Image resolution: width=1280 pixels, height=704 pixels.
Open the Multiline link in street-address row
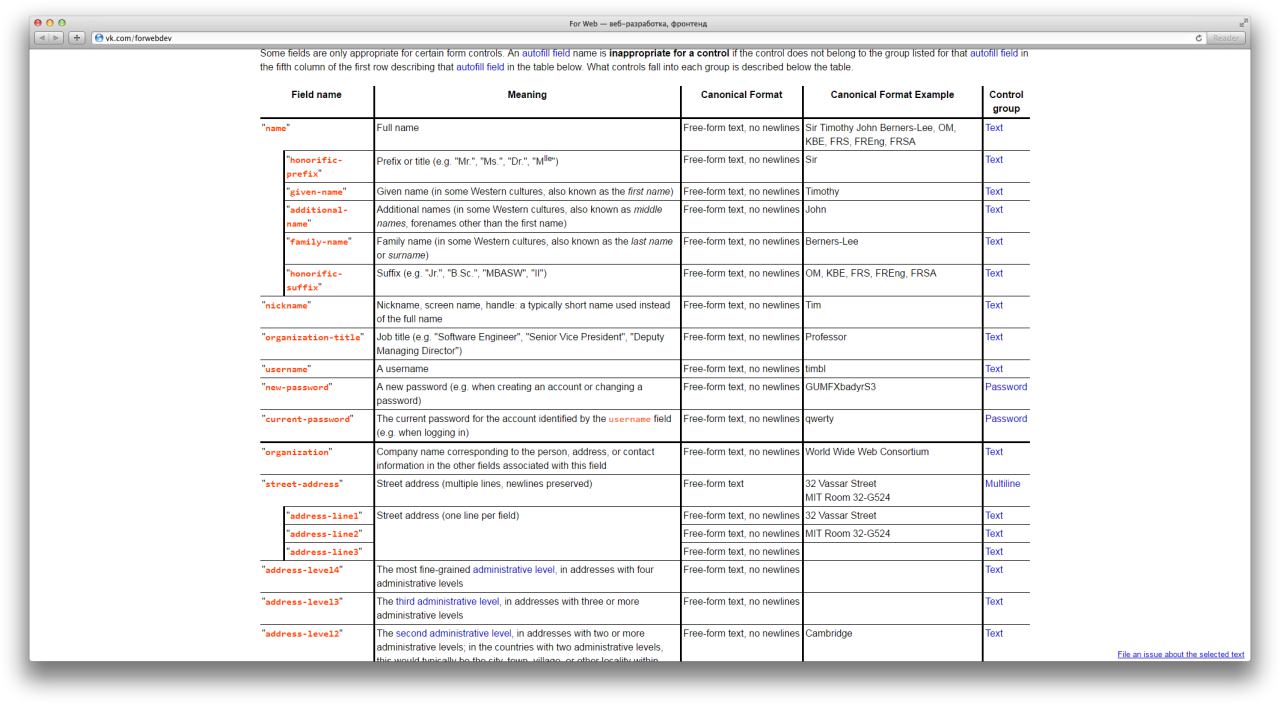point(1002,484)
